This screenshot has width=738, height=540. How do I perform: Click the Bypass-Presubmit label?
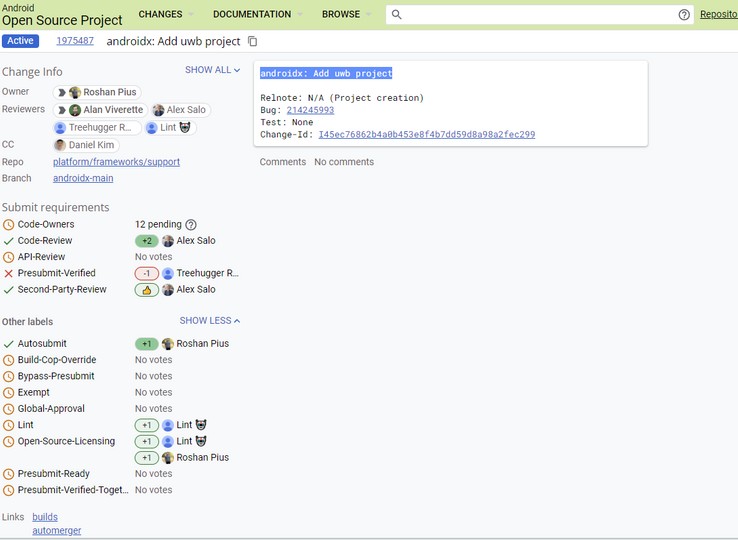click(56, 377)
